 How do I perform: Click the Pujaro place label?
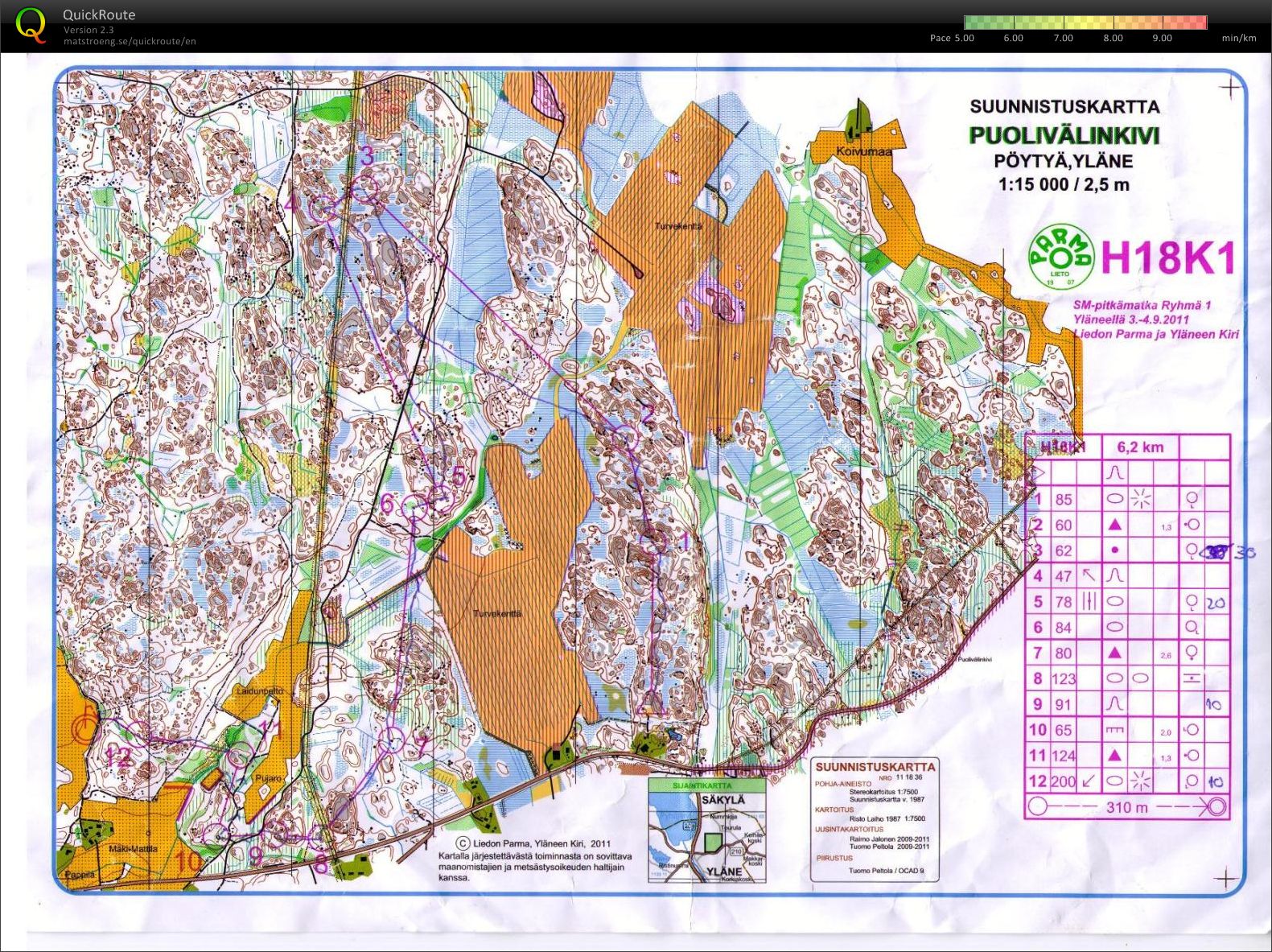pyautogui.click(x=270, y=778)
